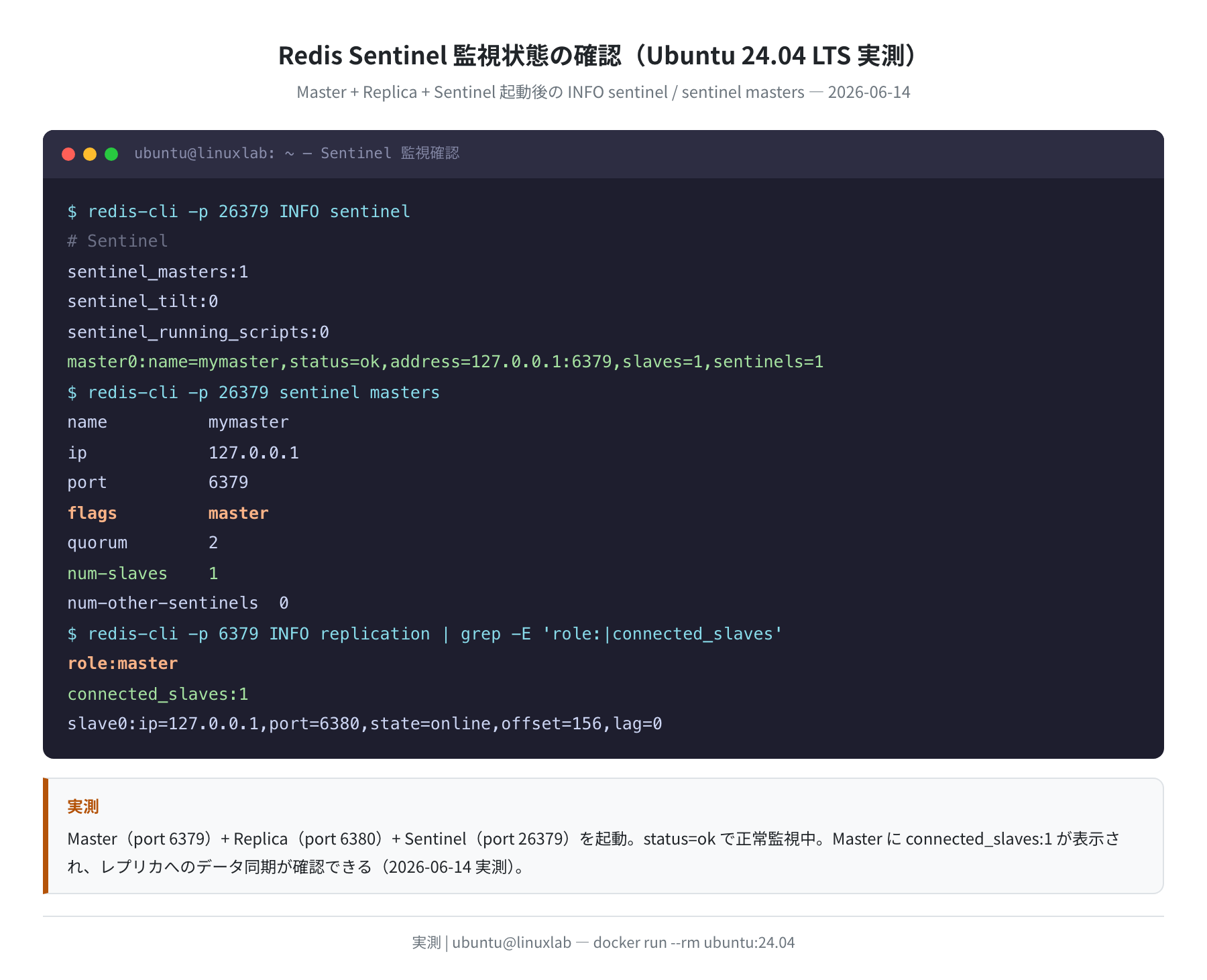Click the yellow minimize dot in terminal header

(90, 154)
